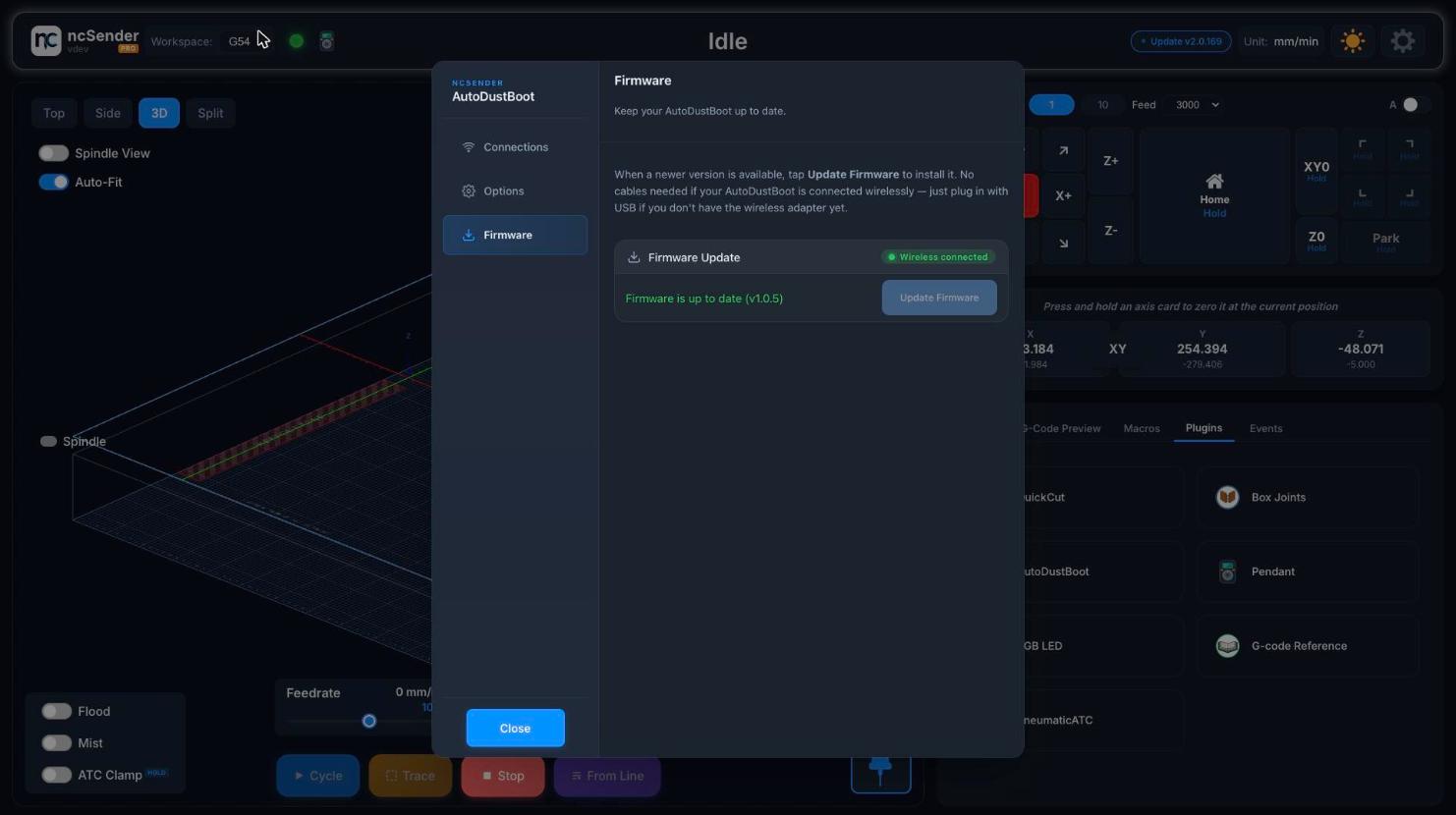Click the Z axis -48.071 card
1456x815 pixels.
click(x=1361, y=351)
